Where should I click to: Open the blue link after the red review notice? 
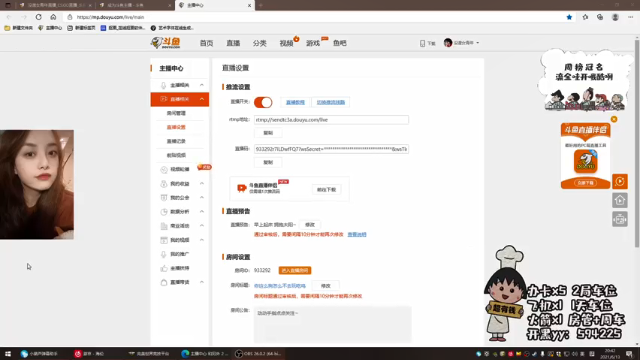(357, 234)
